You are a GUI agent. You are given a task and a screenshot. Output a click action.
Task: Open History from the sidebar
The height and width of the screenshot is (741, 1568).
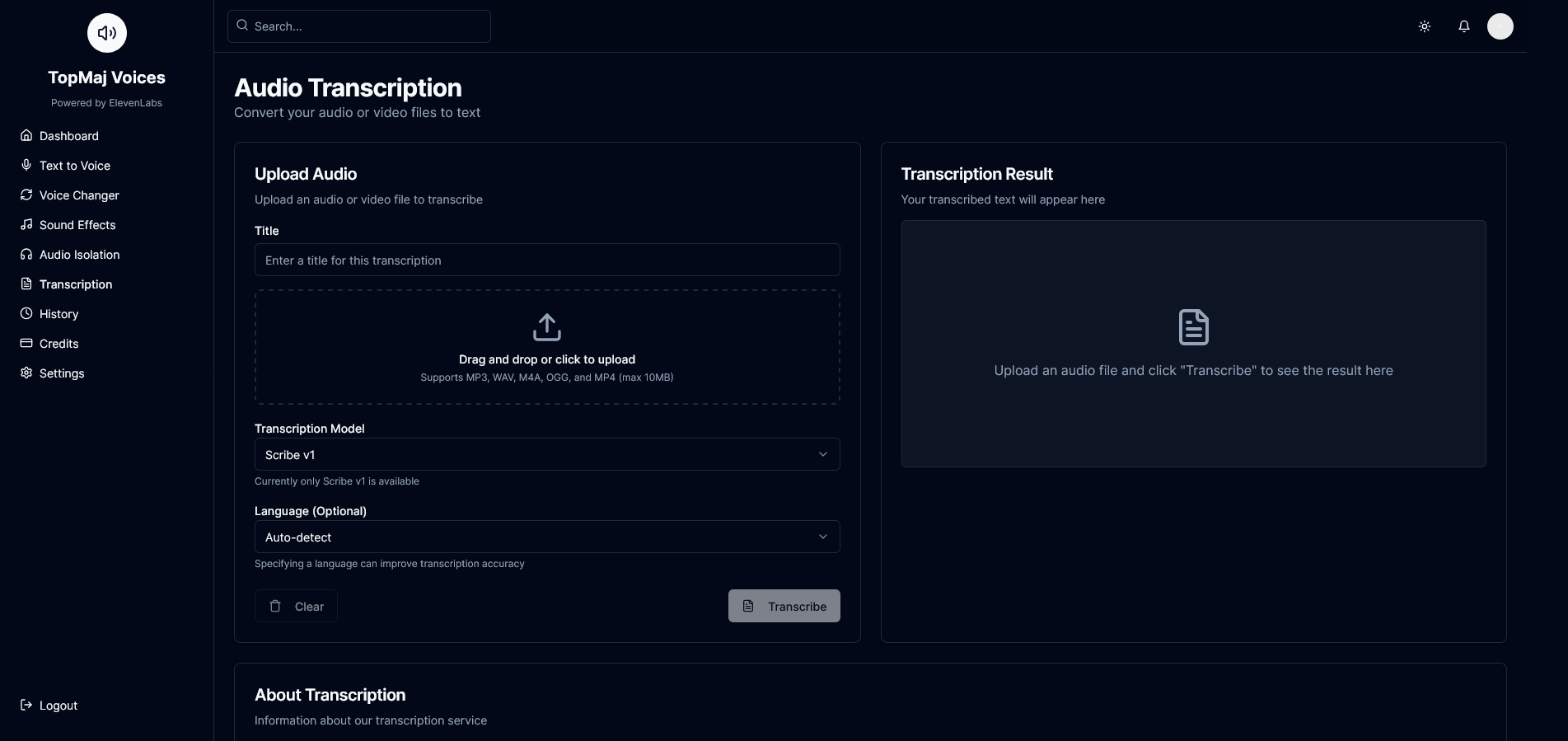click(59, 314)
